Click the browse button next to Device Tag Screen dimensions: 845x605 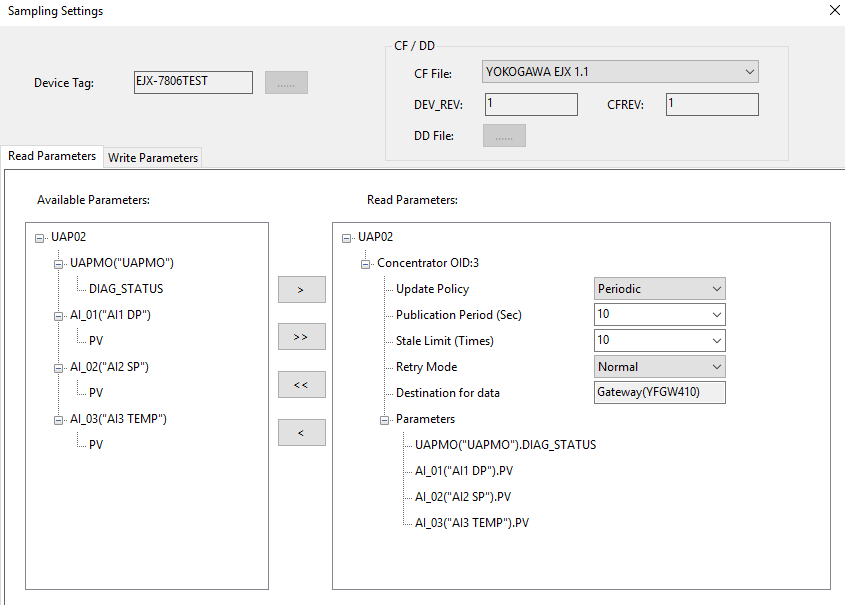[286, 82]
